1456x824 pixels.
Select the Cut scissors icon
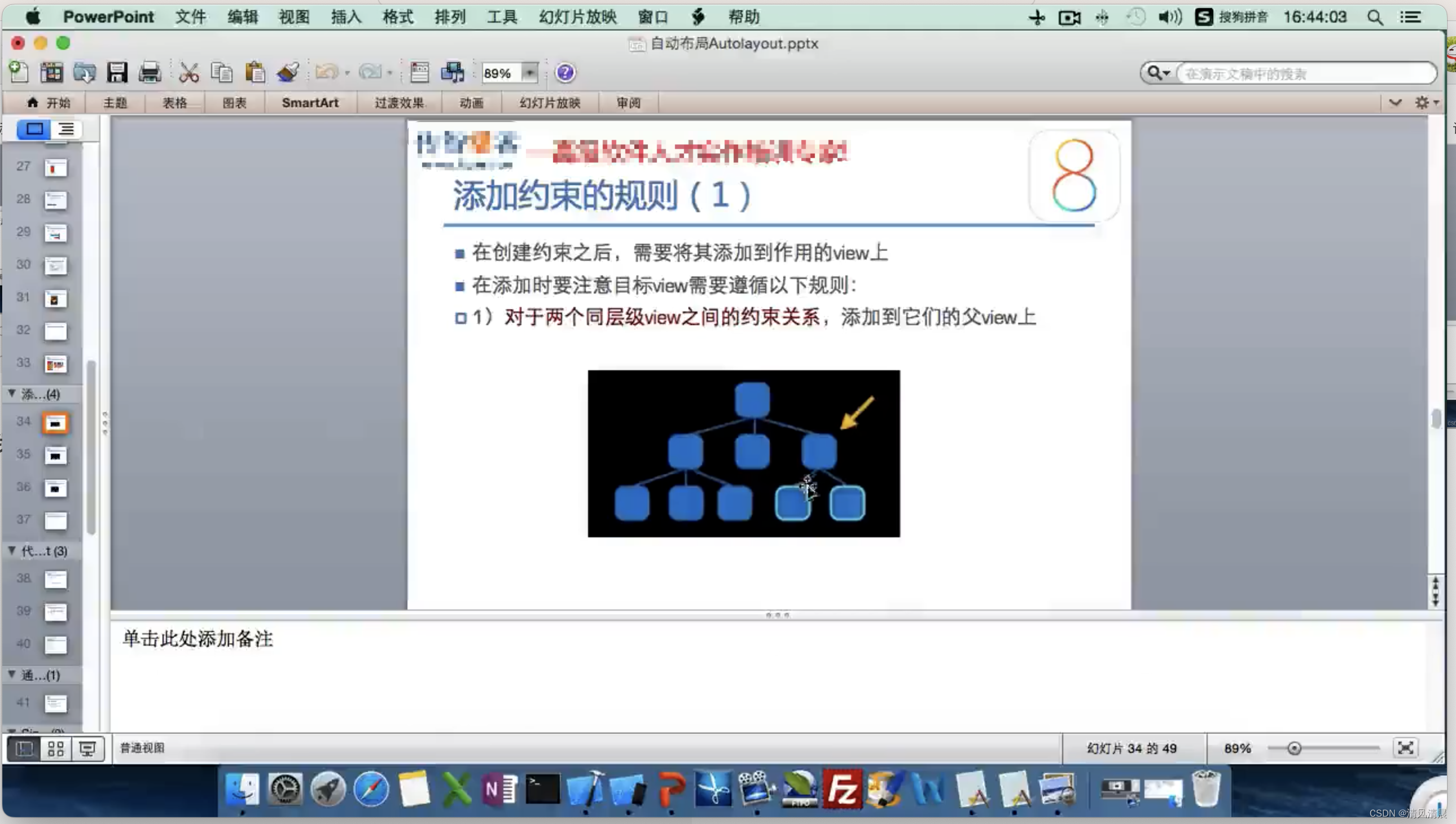point(188,72)
